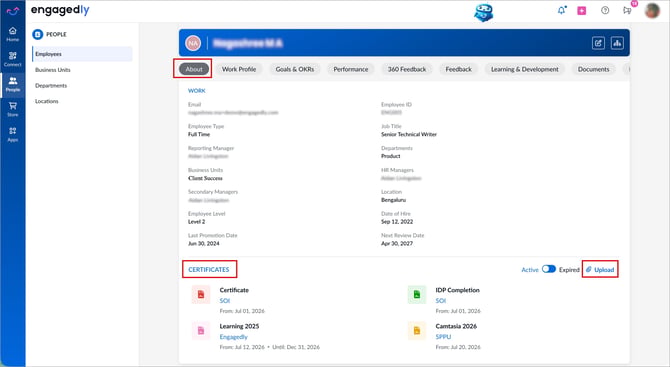Select the Feedback tab
The width and height of the screenshot is (670, 367).
458,69
